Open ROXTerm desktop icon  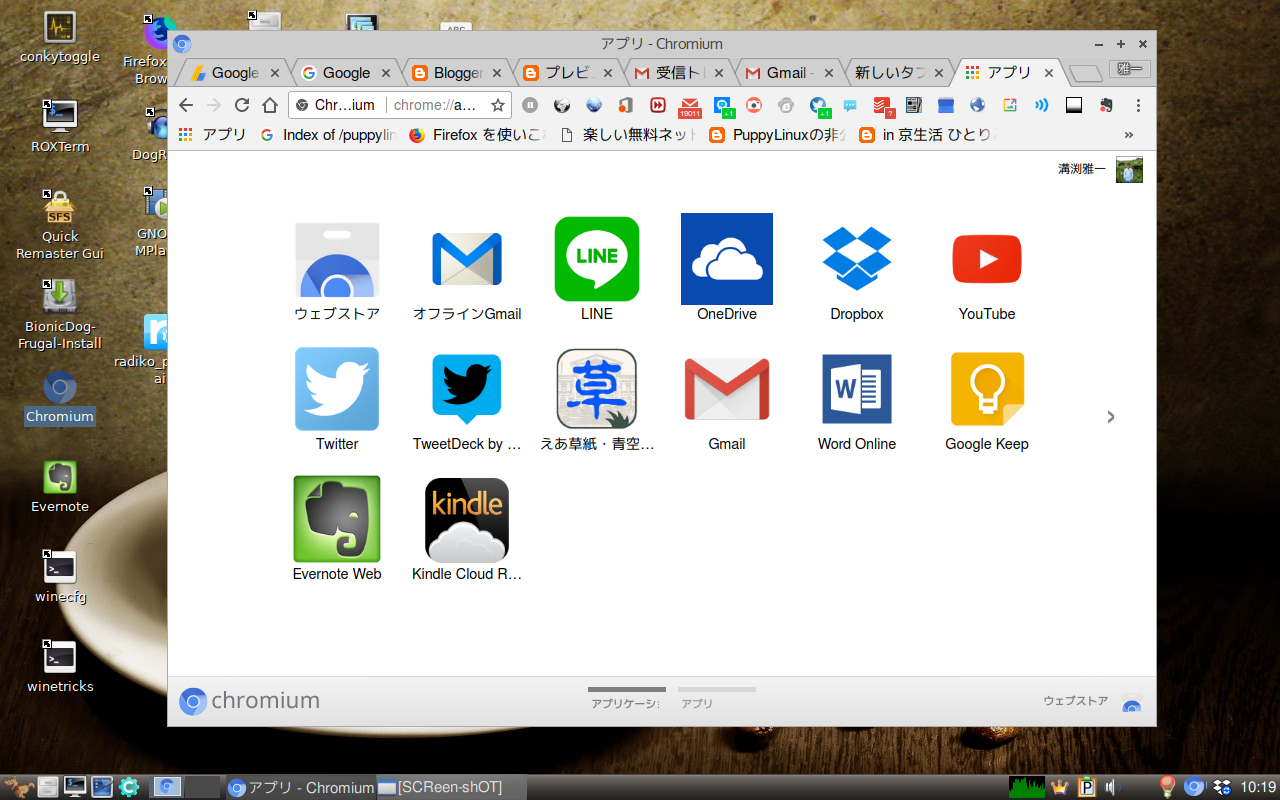click(60, 126)
